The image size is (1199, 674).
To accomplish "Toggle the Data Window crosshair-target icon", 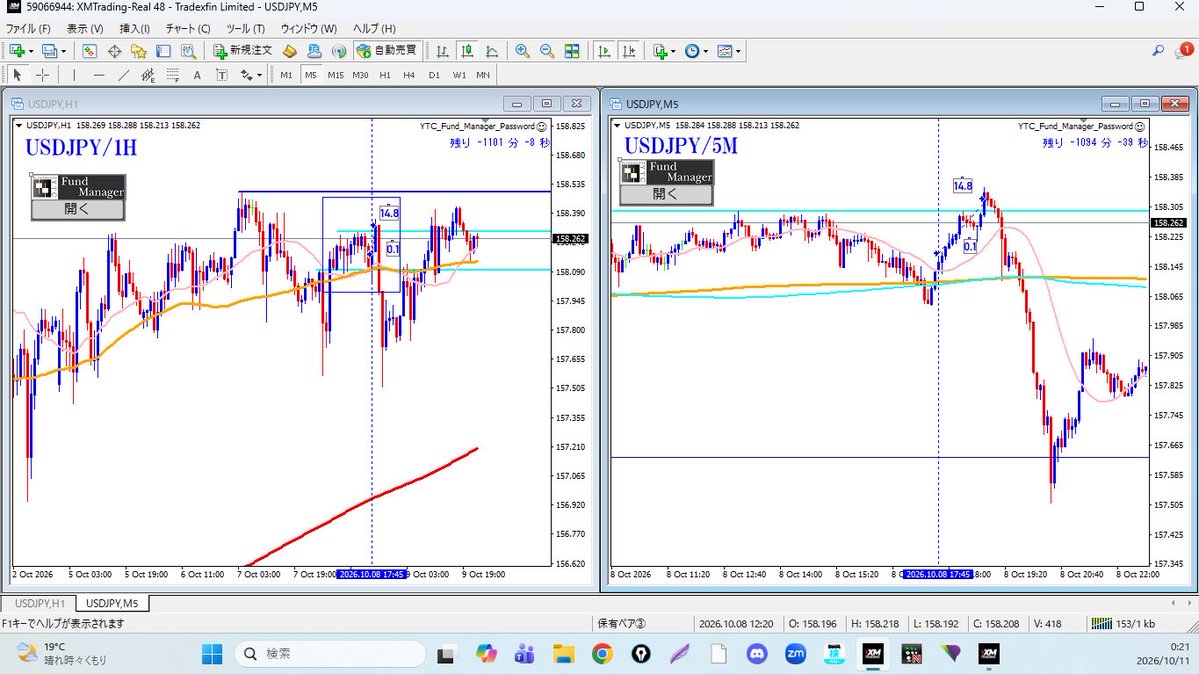I will (x=115, y=51).
